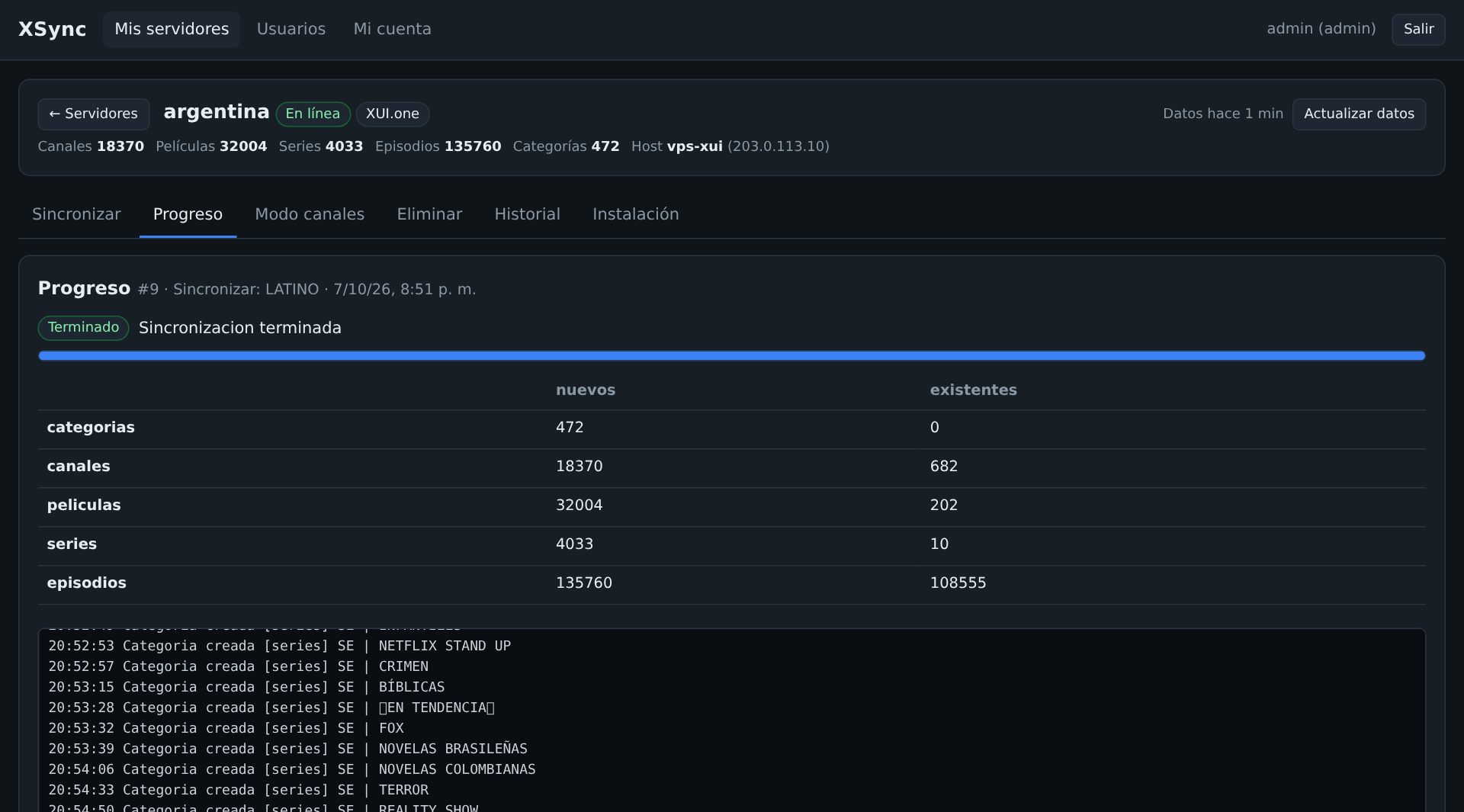Select the Instalación tab
1464x812 pixels.
[636, 214]
